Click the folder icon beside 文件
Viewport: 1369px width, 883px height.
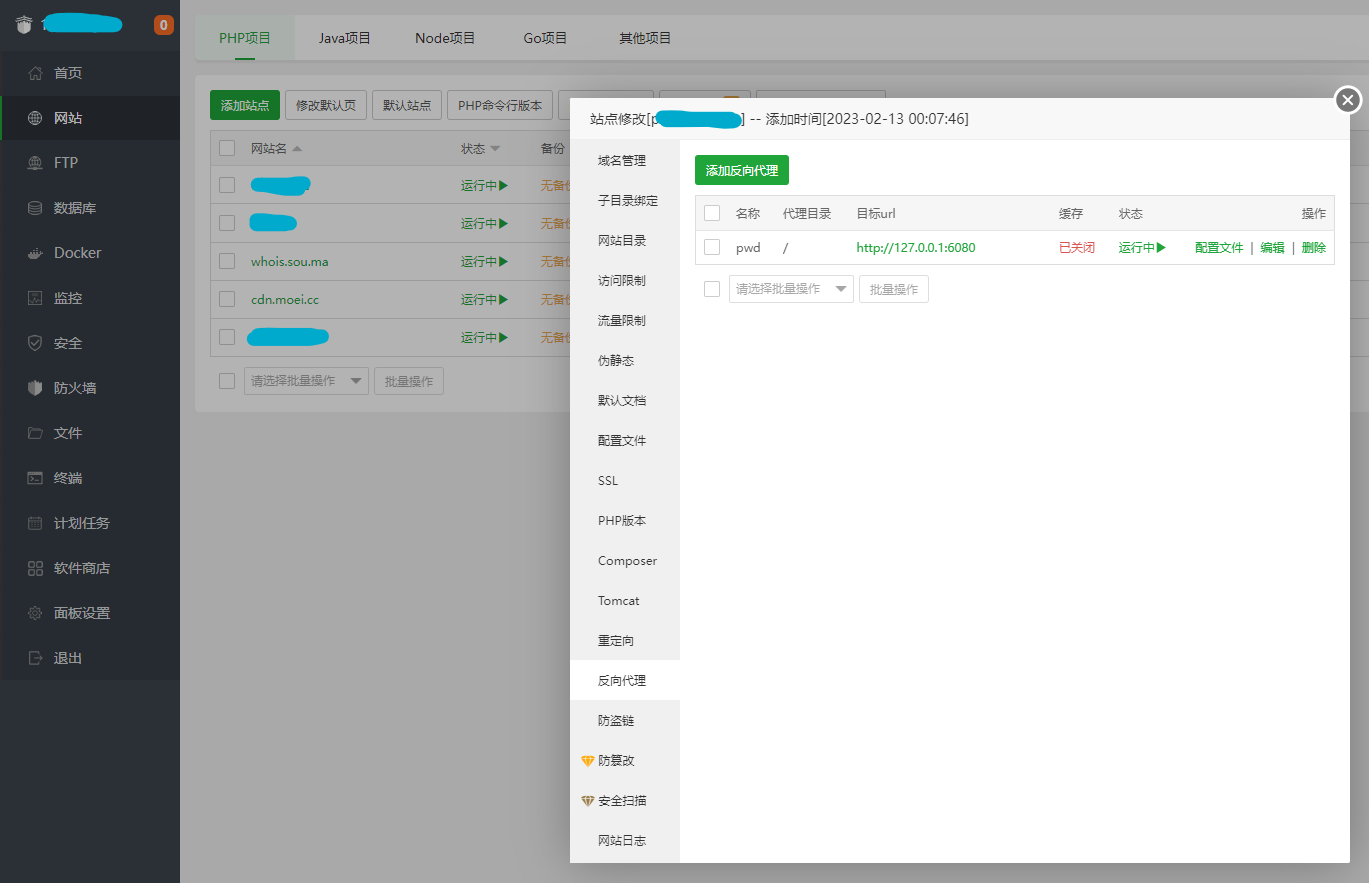36,433
